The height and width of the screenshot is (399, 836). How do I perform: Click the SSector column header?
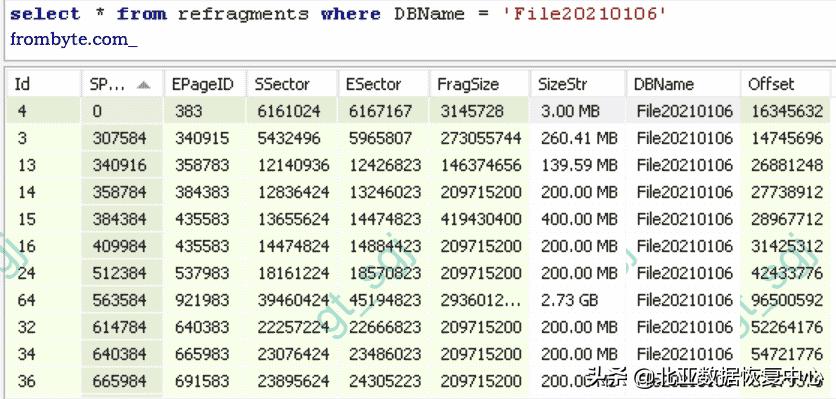[292, 84]
